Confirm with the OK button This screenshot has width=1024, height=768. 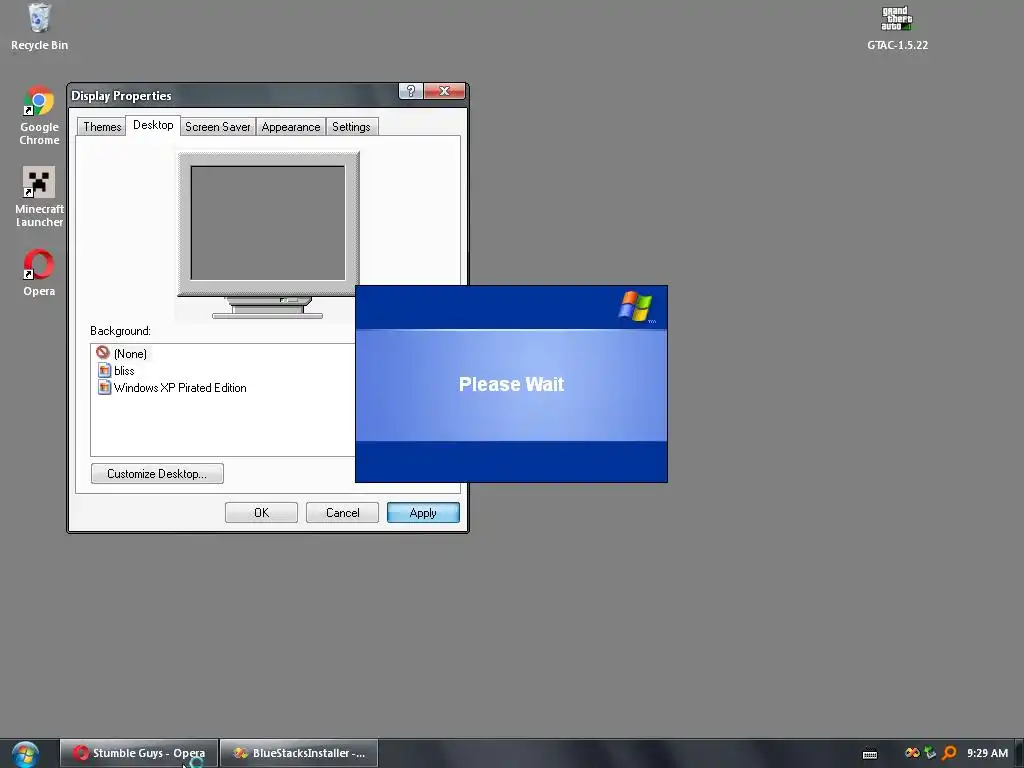(x=261, y=513)
